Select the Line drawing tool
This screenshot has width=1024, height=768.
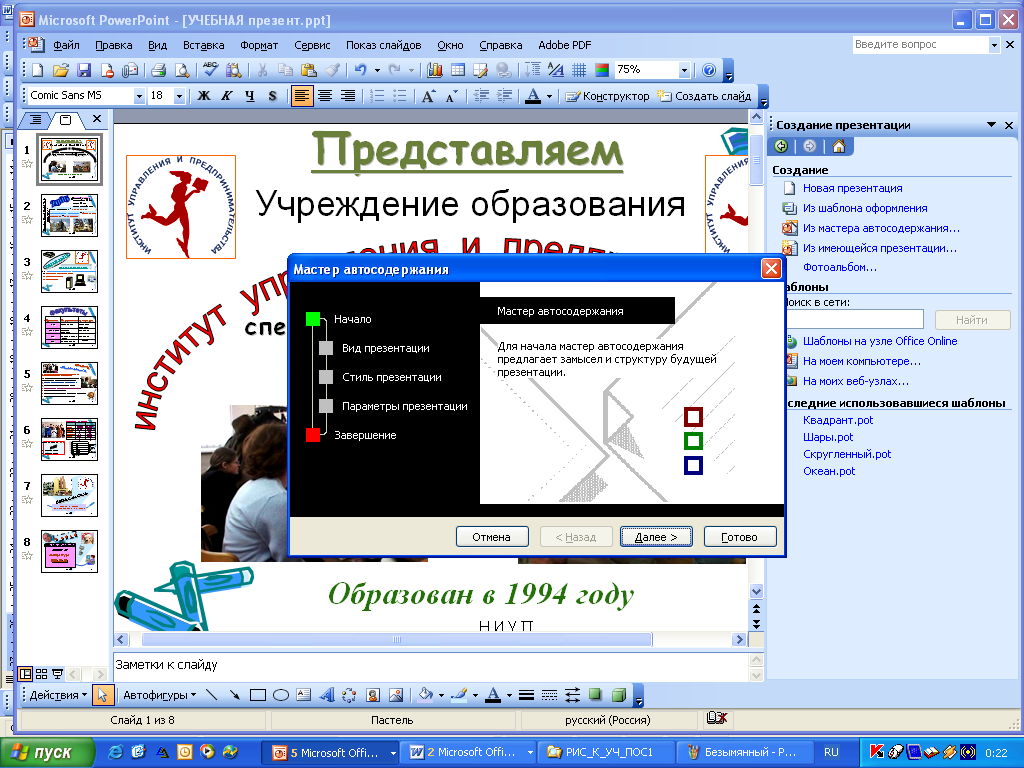pyautogui.click(x=212, y=695)
